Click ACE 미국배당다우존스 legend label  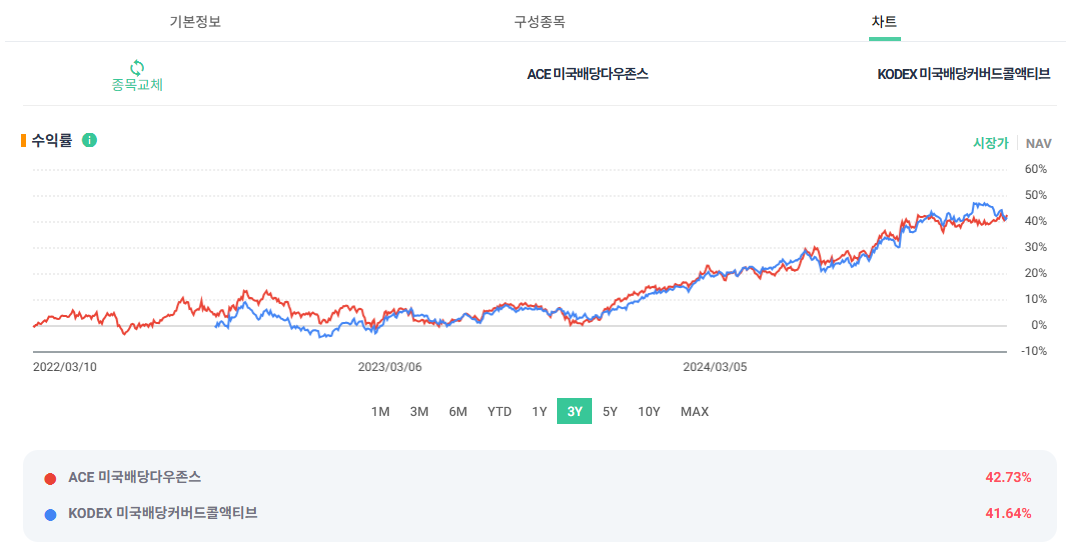135,477
